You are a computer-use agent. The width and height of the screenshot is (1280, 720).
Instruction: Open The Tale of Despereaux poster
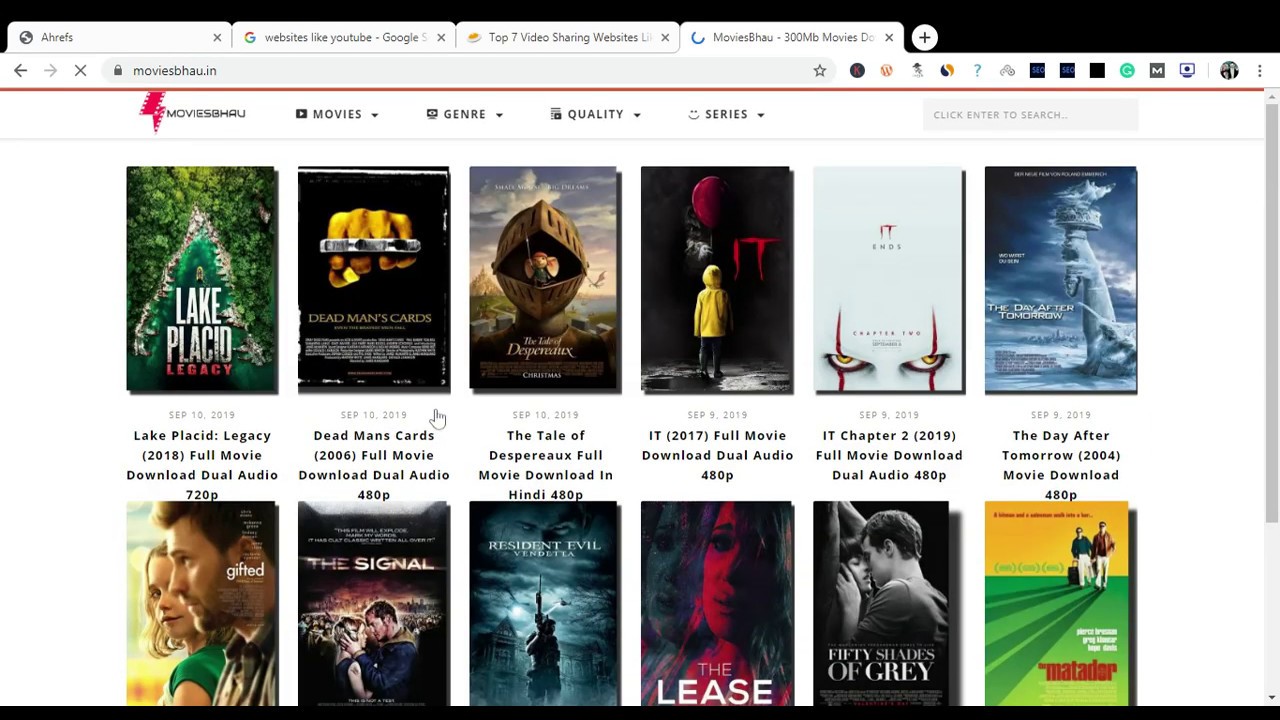pyautogui.click(x=545, y=280)
